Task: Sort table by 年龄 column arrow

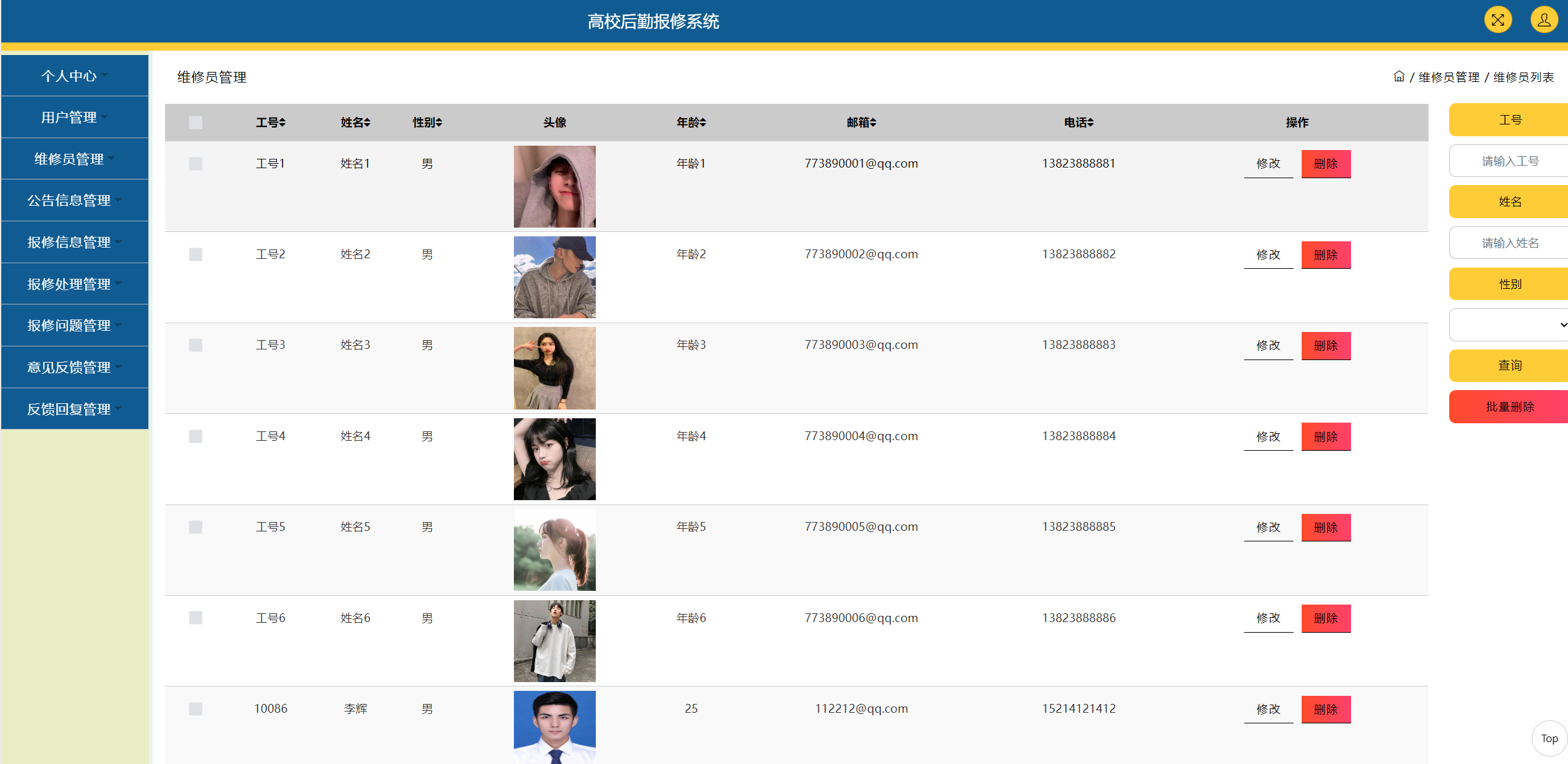Action: [703, 123]
